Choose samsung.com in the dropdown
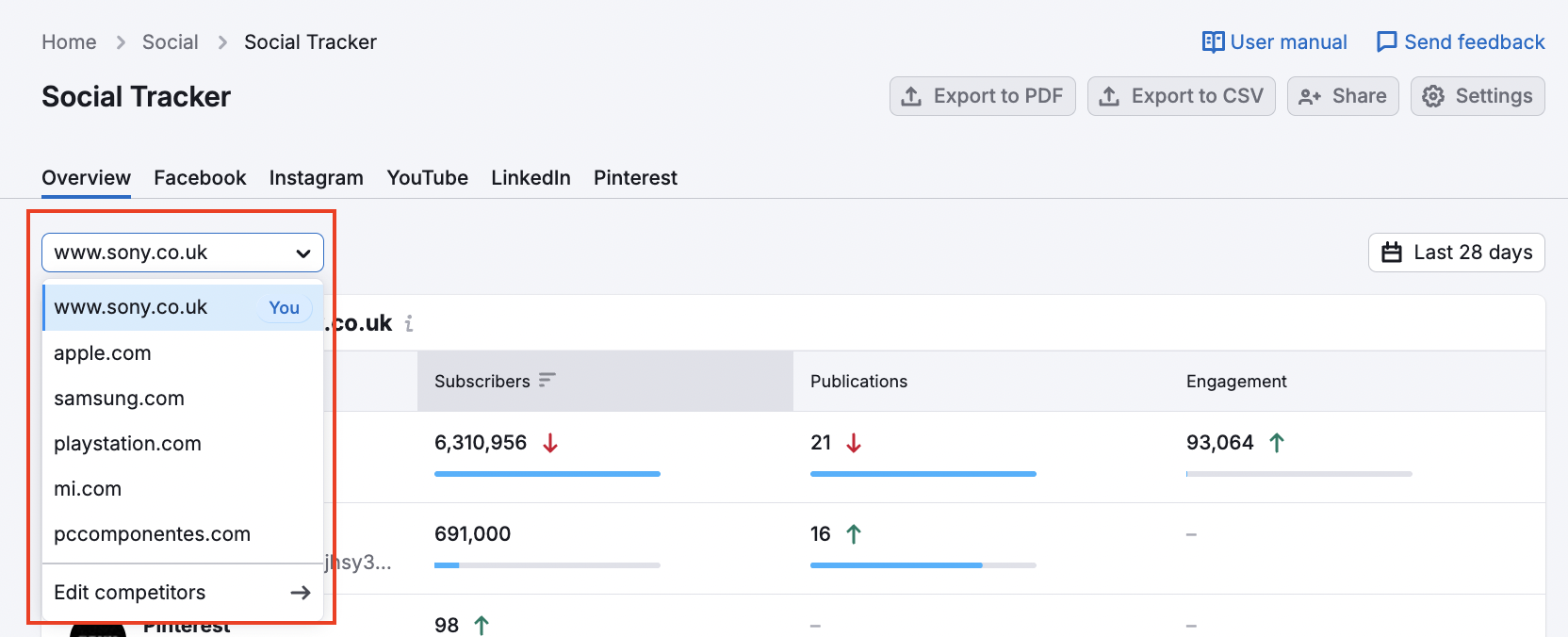1568x637 pixels. [x=119, y=399]
